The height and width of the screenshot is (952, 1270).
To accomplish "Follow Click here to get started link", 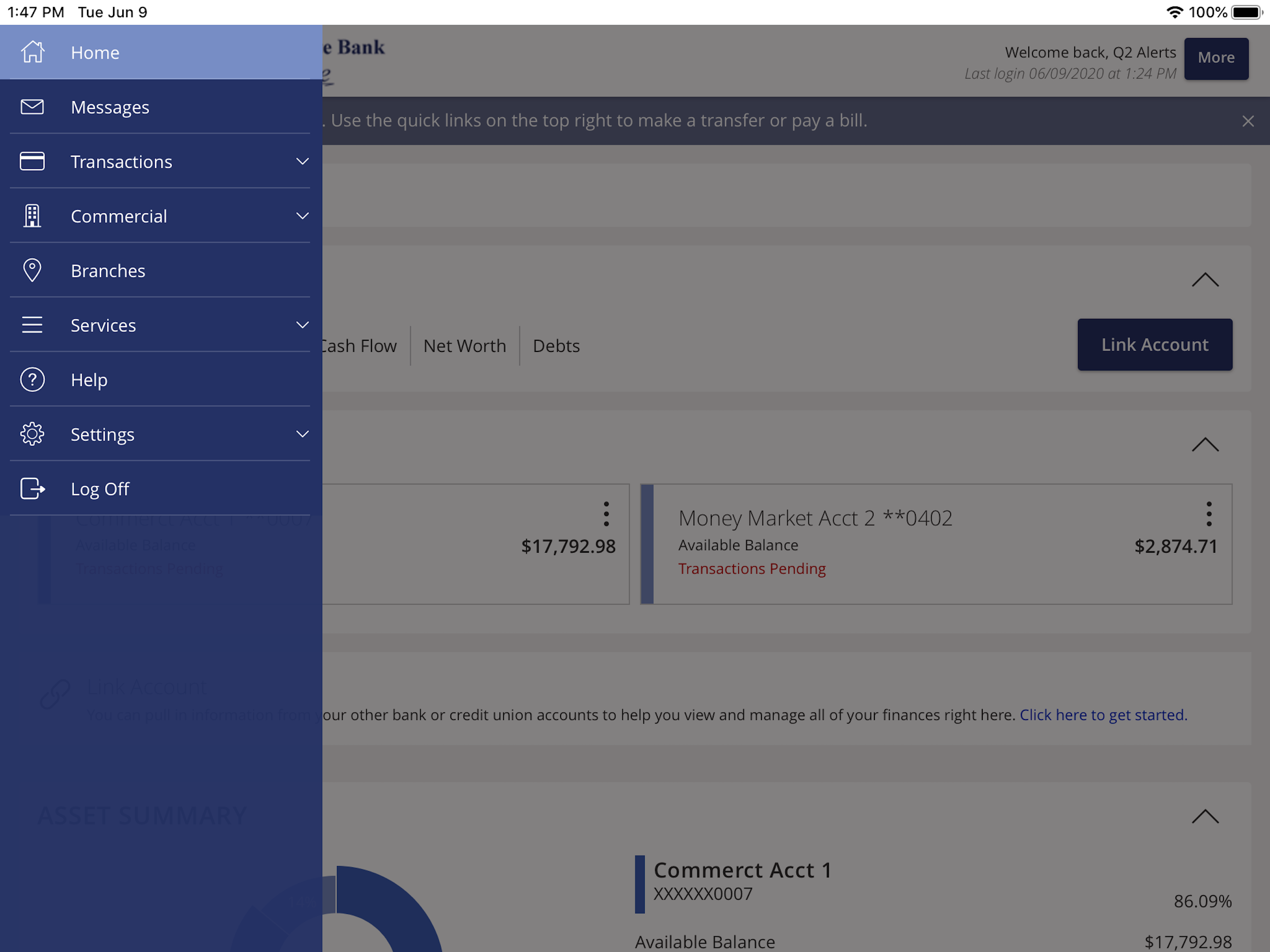I will point(1103,715).
